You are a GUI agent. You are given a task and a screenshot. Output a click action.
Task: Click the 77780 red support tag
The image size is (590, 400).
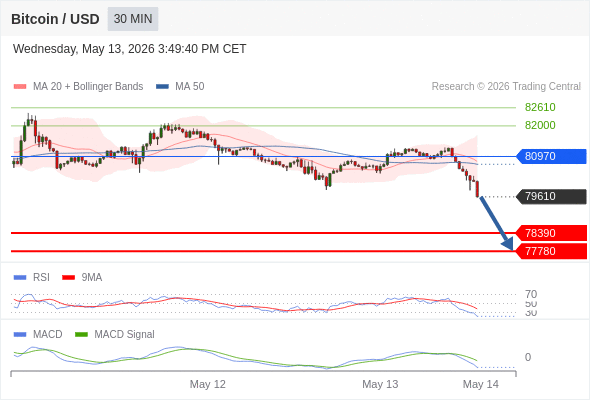[x=551, y=251]
